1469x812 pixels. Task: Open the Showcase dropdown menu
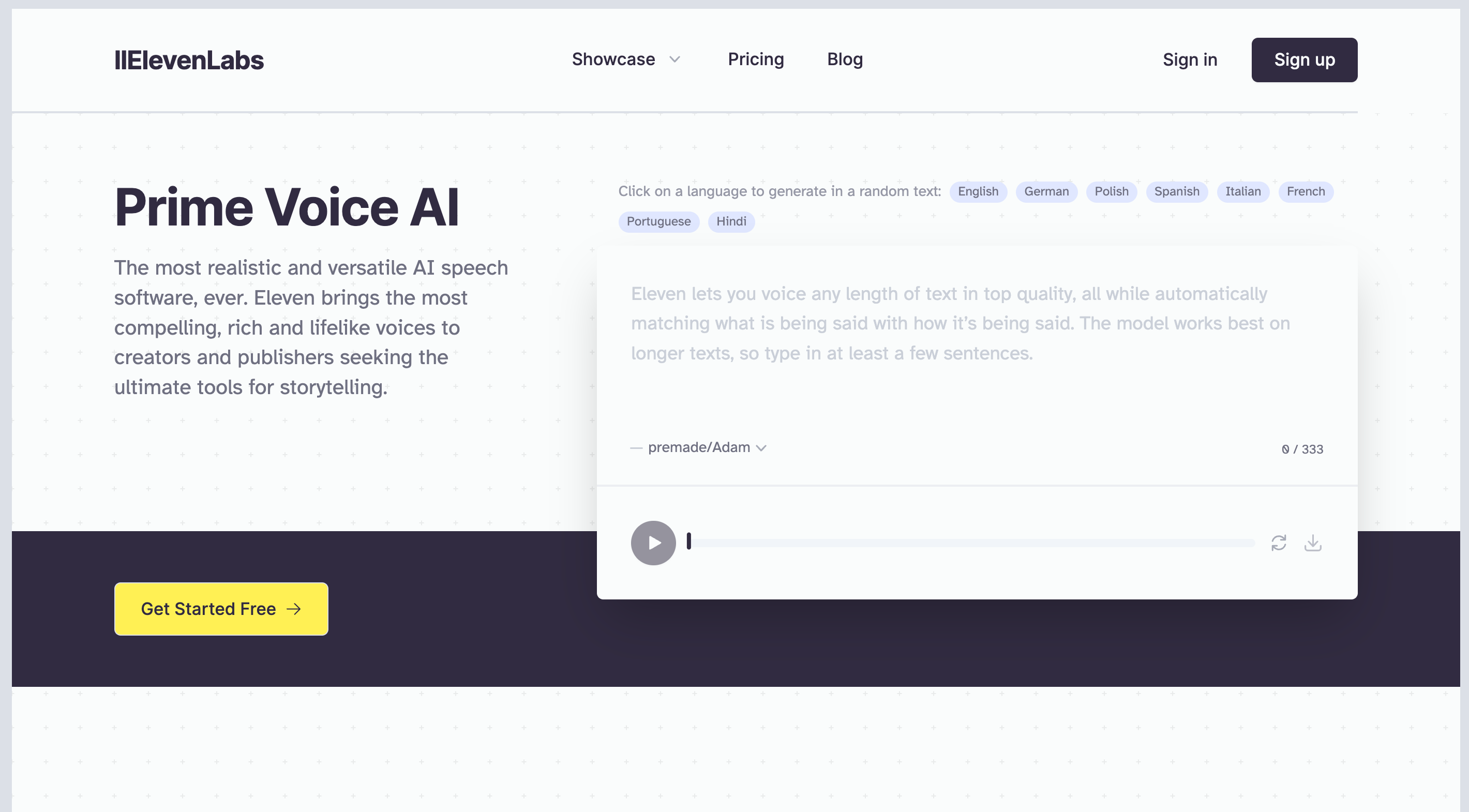coord(614,59)
